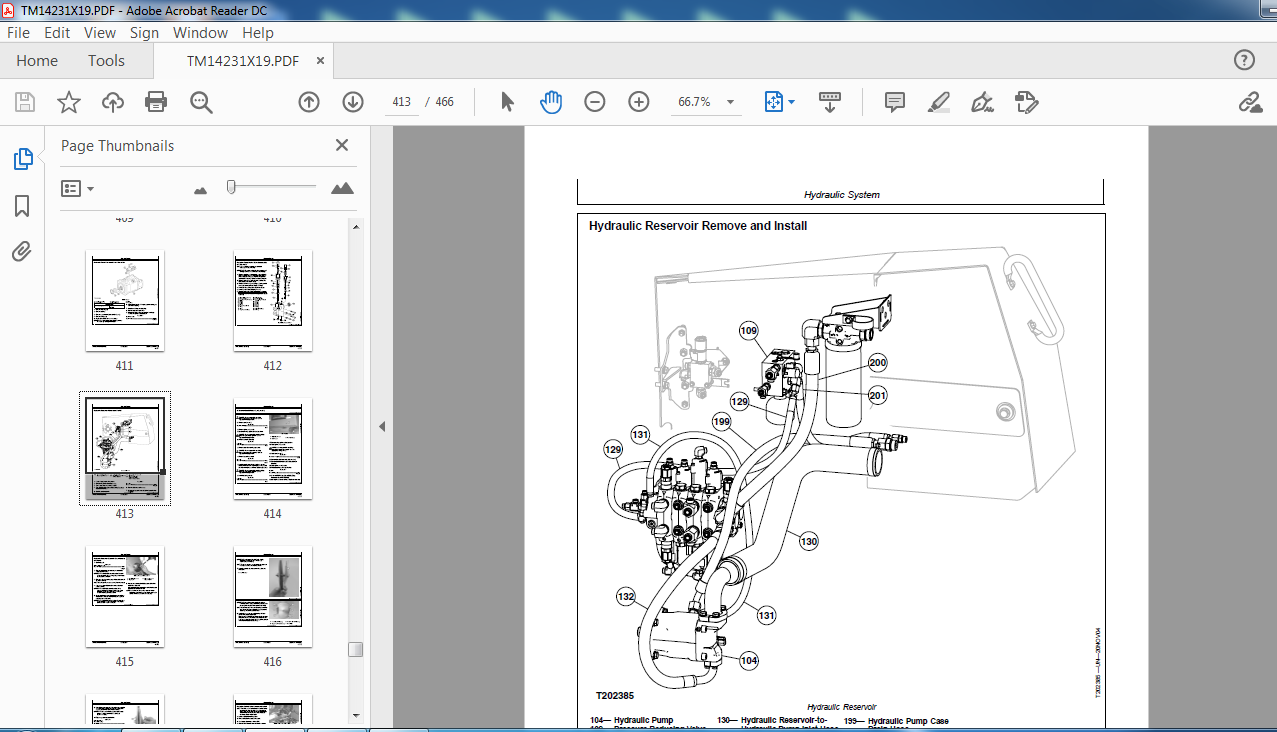The height and width of the screenshot is (732, 1277).
Task: Click the scrolling mode keyboard icon
Action: 830,102
